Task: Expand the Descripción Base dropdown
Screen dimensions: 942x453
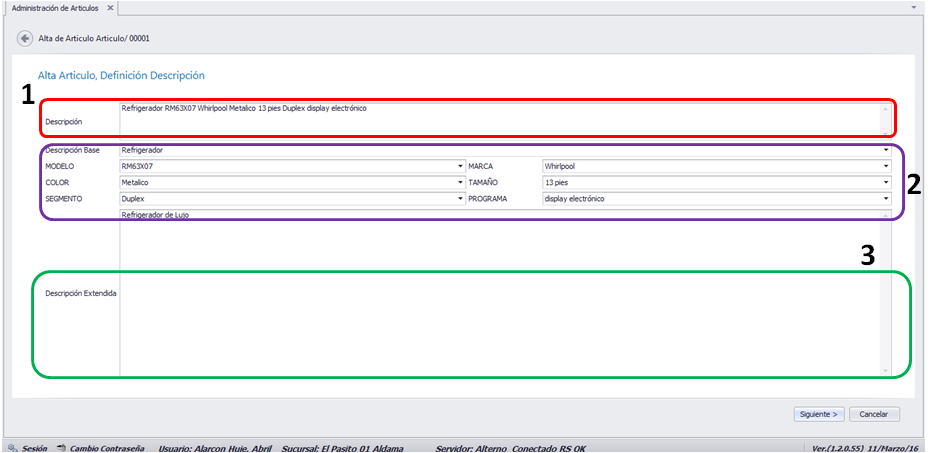Action: point(886,150)
